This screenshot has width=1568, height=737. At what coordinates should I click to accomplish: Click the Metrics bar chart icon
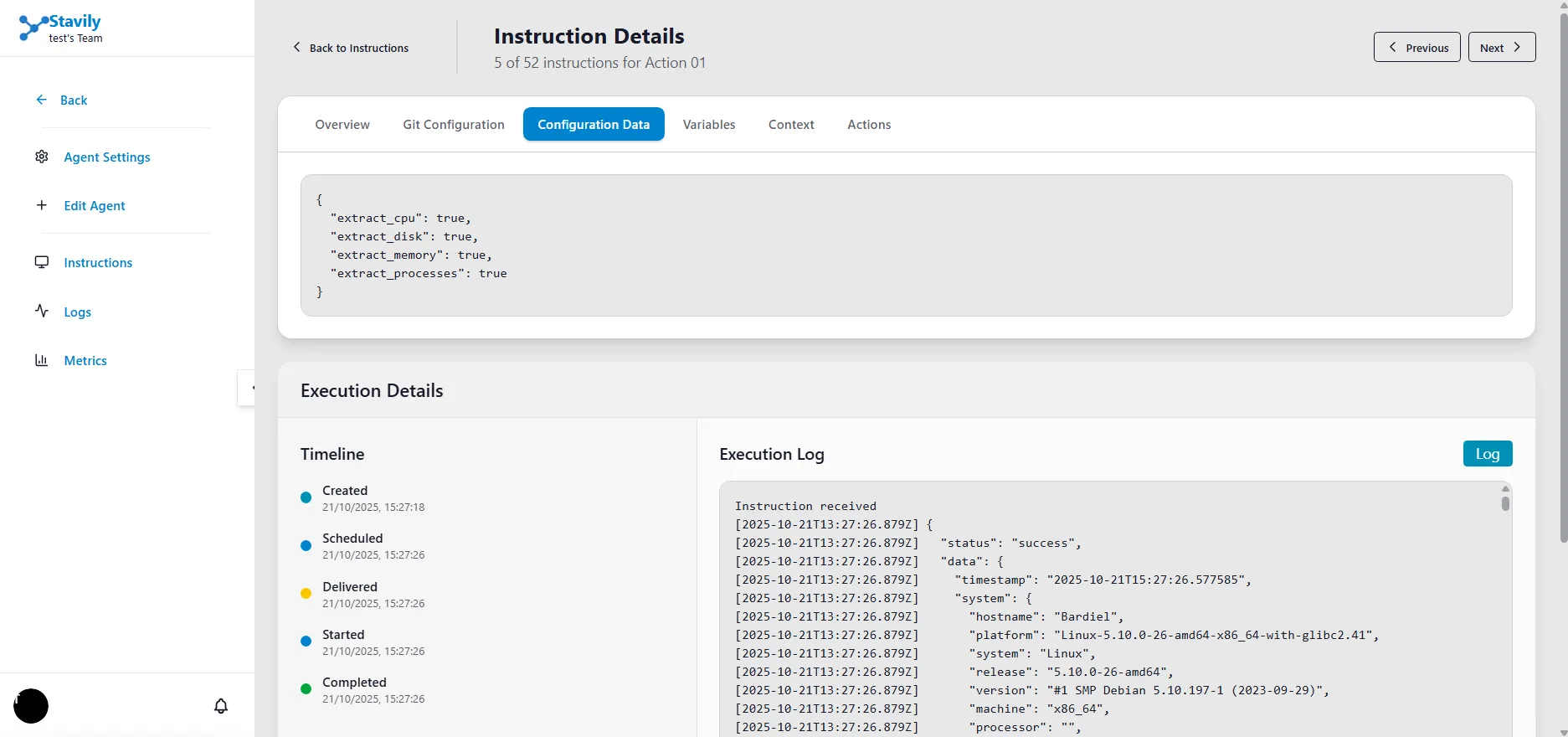[x=42, y=360]
